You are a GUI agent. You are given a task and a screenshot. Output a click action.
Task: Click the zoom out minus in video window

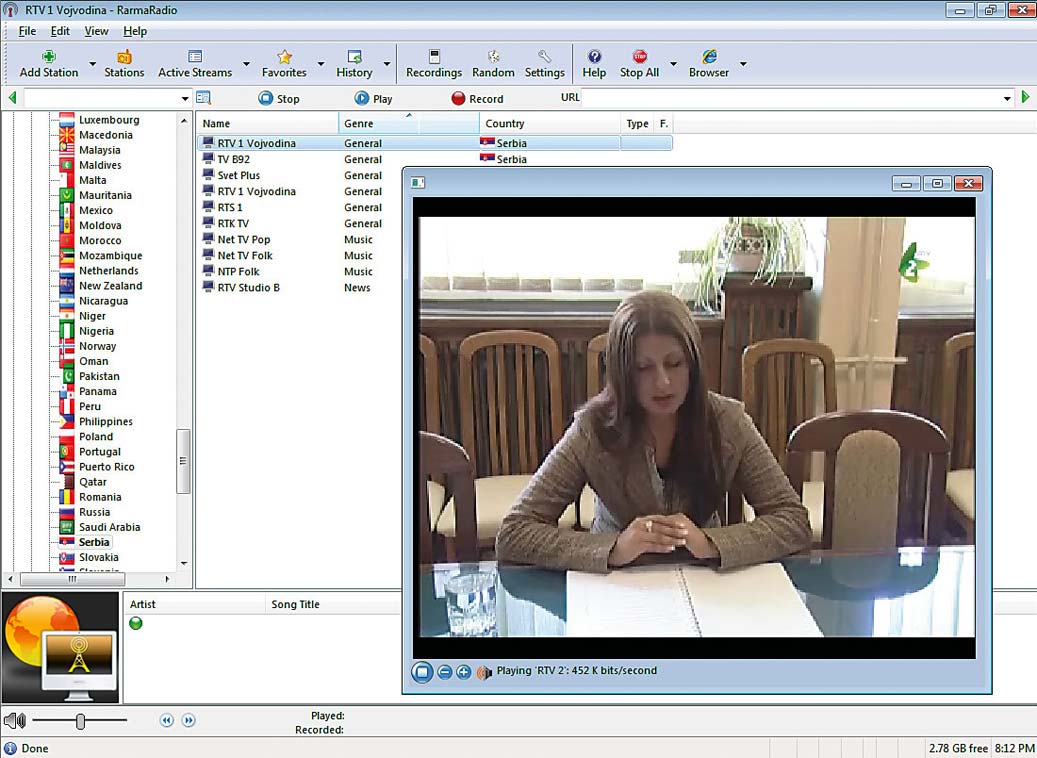point(445,672)
